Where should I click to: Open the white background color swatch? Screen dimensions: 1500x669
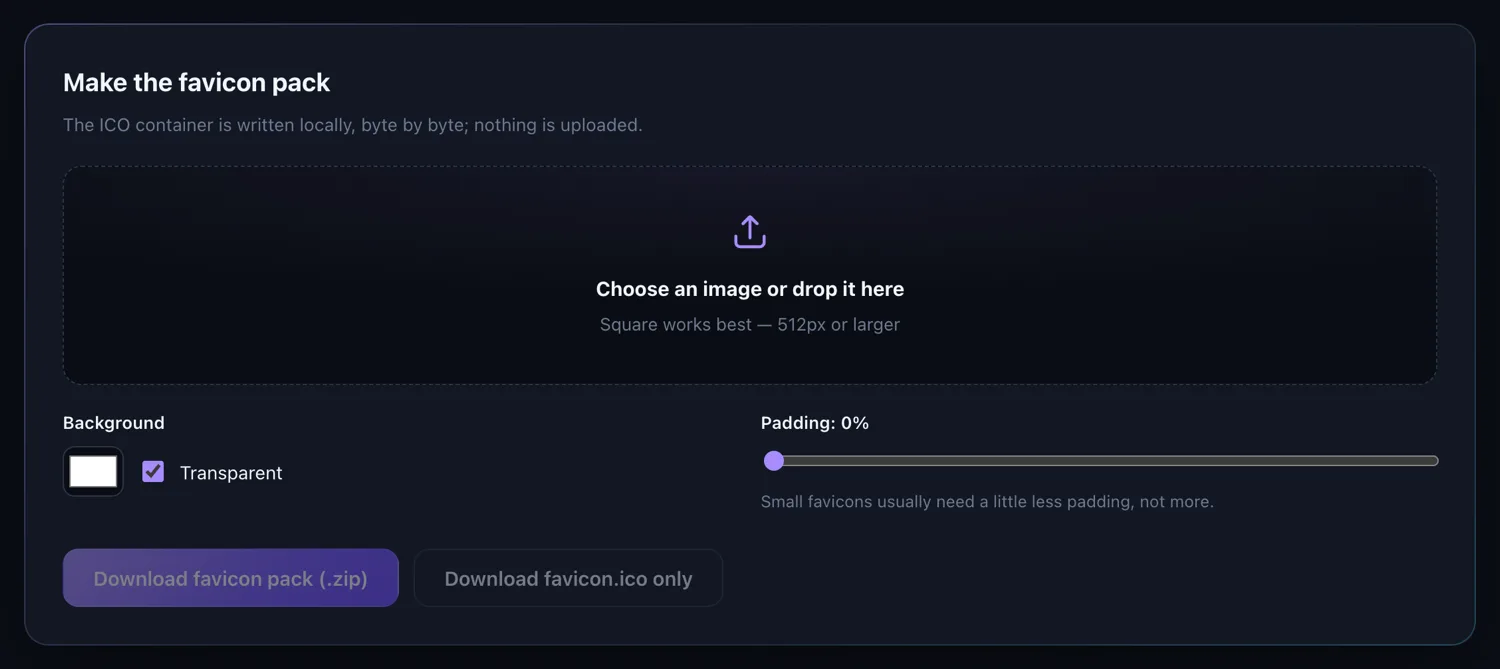(x=93, y=472)
